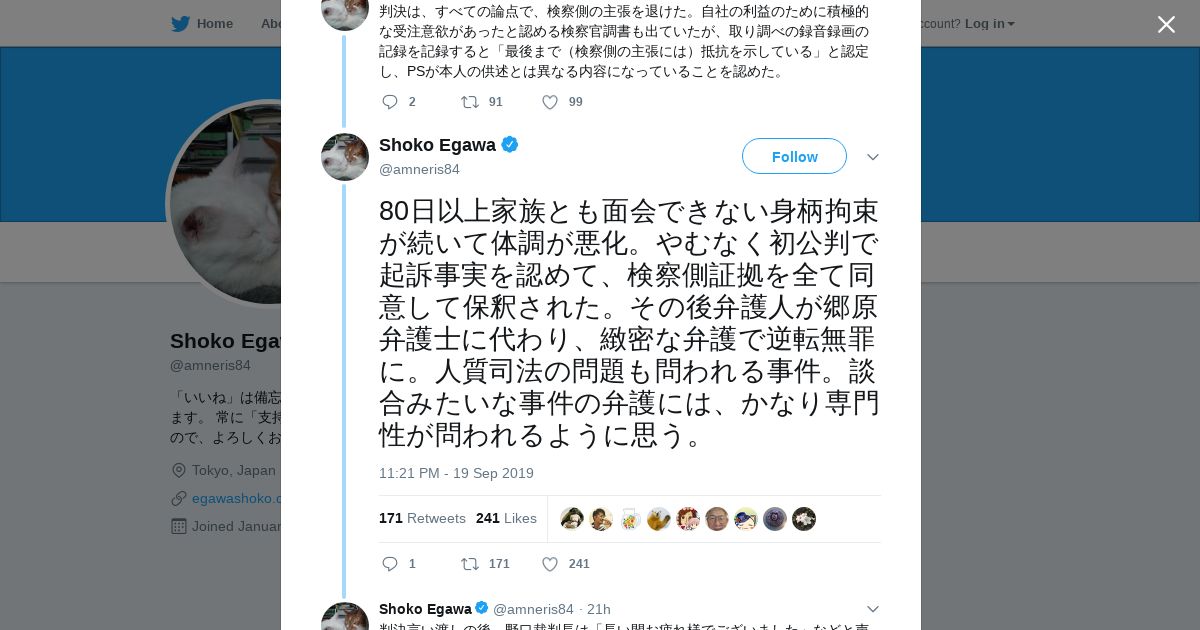Open options chevron on the bottom reply tweet

pyautogui.click(x=872, y=609)
